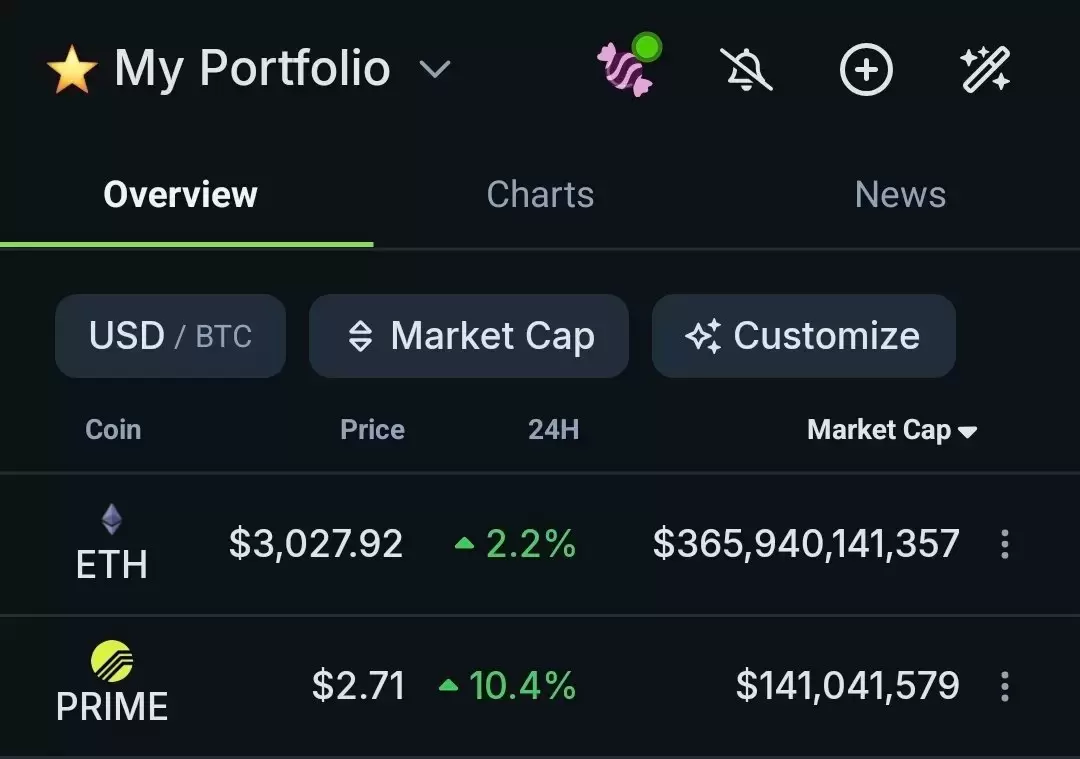Click the 24H column header
1080x759 pixels.
tap(553, 430)
